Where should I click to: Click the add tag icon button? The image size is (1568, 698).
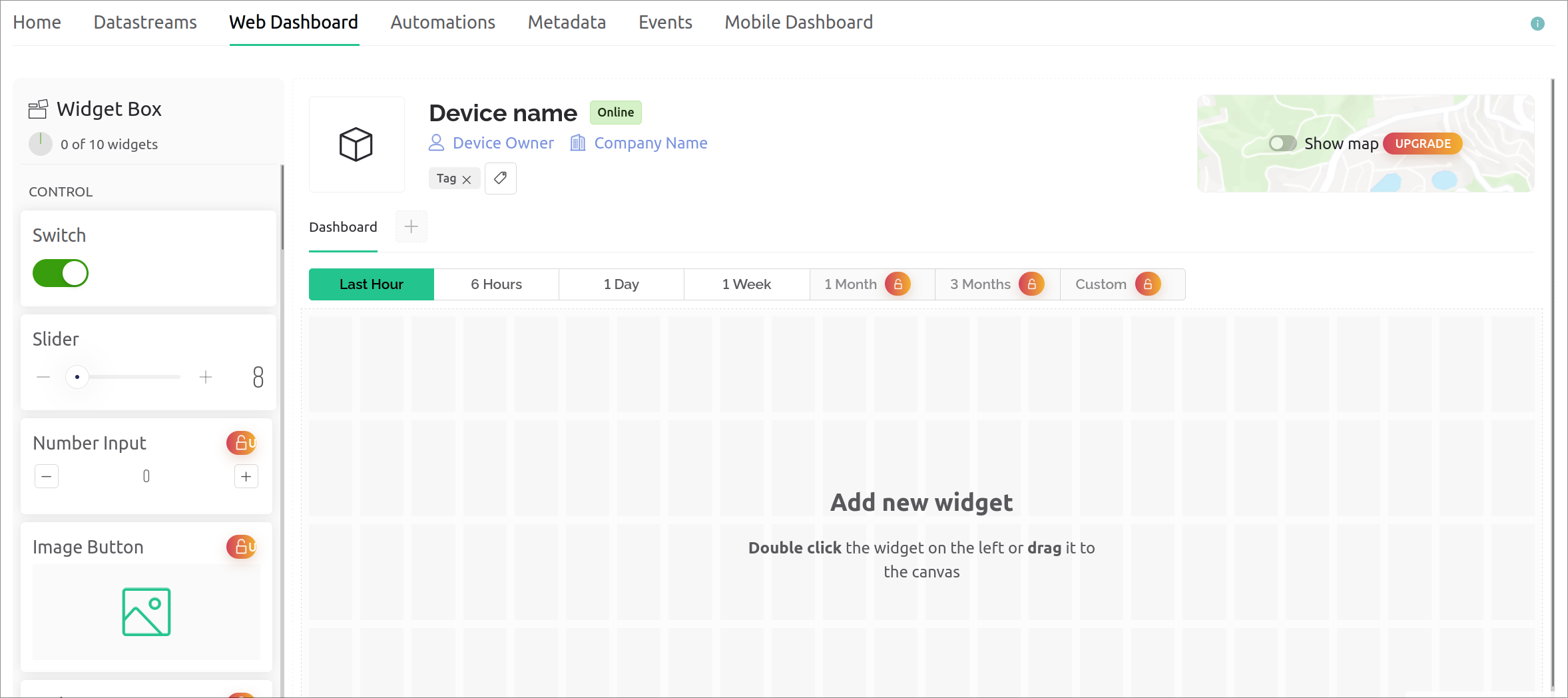[x=500, y=178]
